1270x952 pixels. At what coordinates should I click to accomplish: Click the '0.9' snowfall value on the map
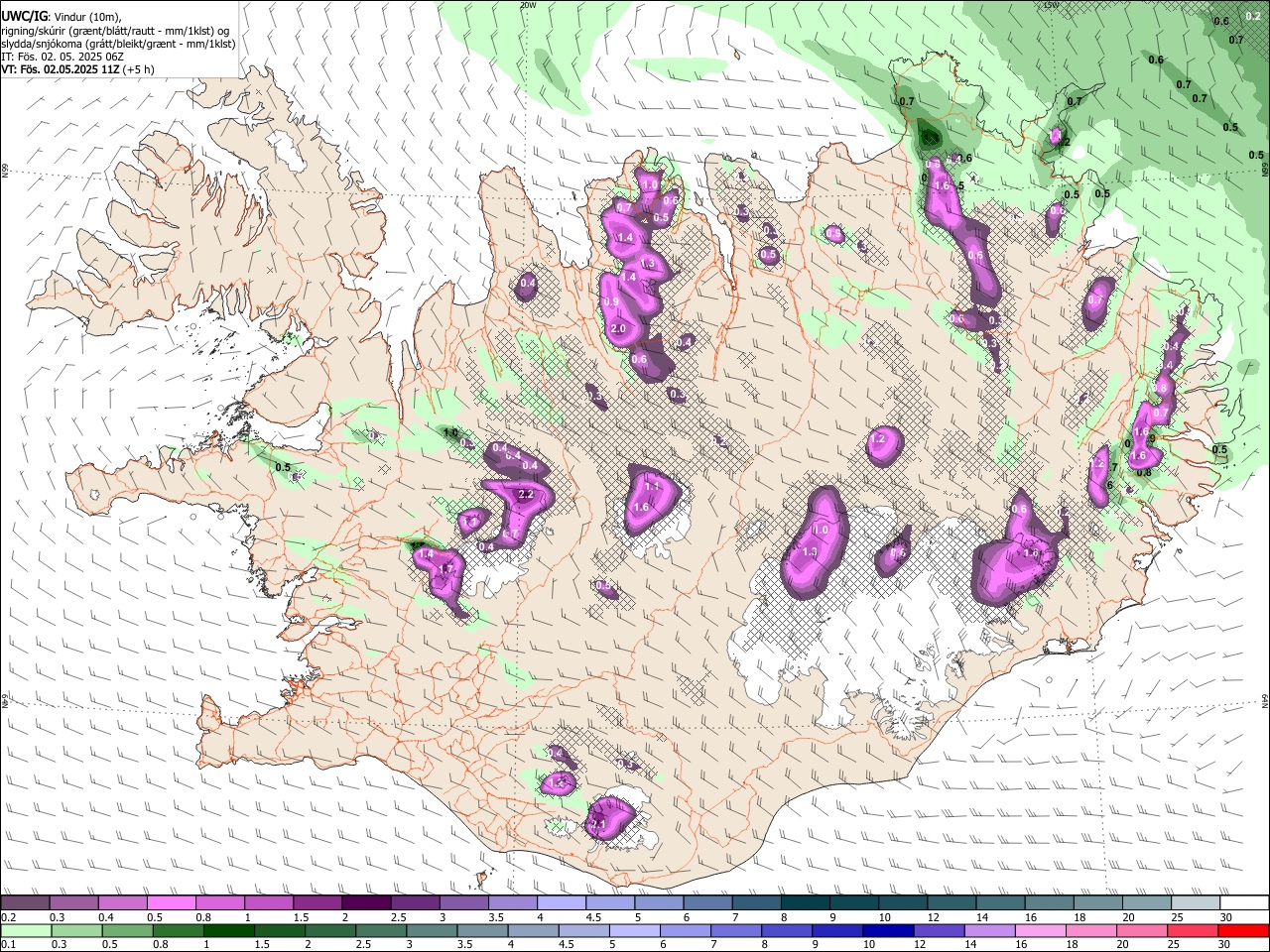611,302
